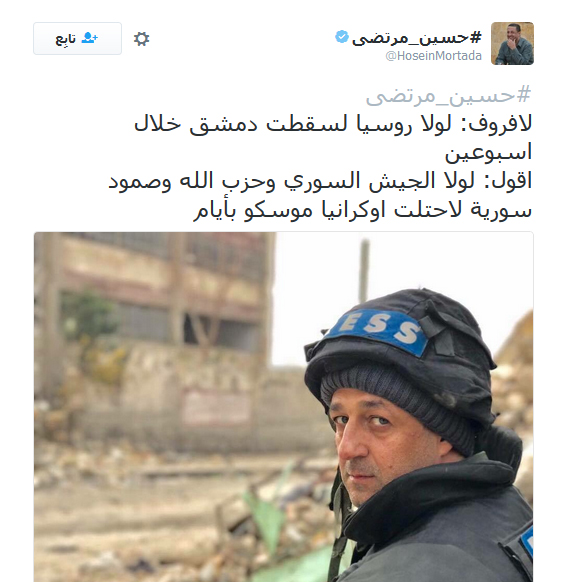This screenshot has height=582, width=565.
Task: Click the tweet line starting with لافروف
Action: [x=333, y=124]
